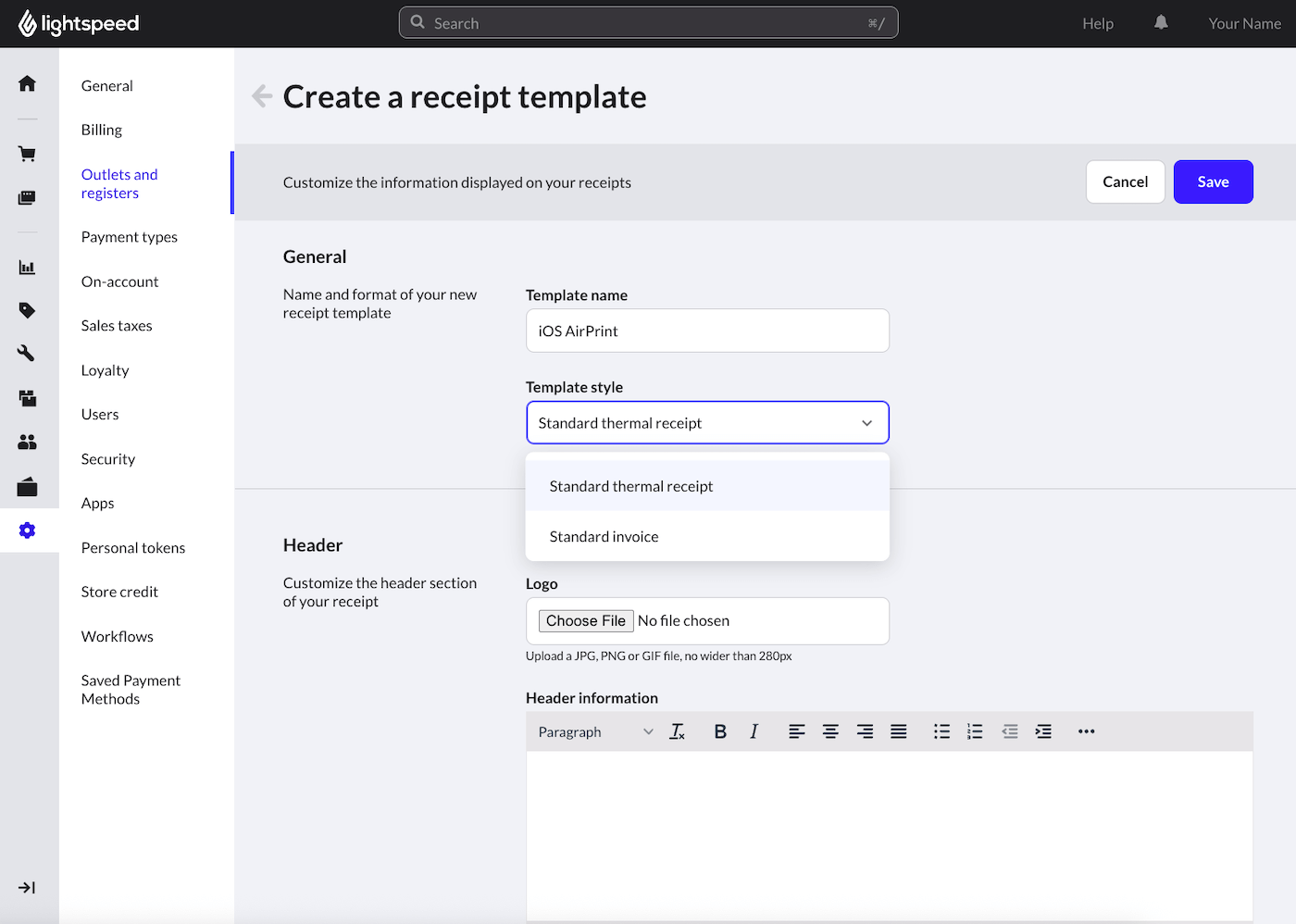Toggle bold formatting in editor toolbar
Viewport: 1296px width, 924px height.
(720, 731)
